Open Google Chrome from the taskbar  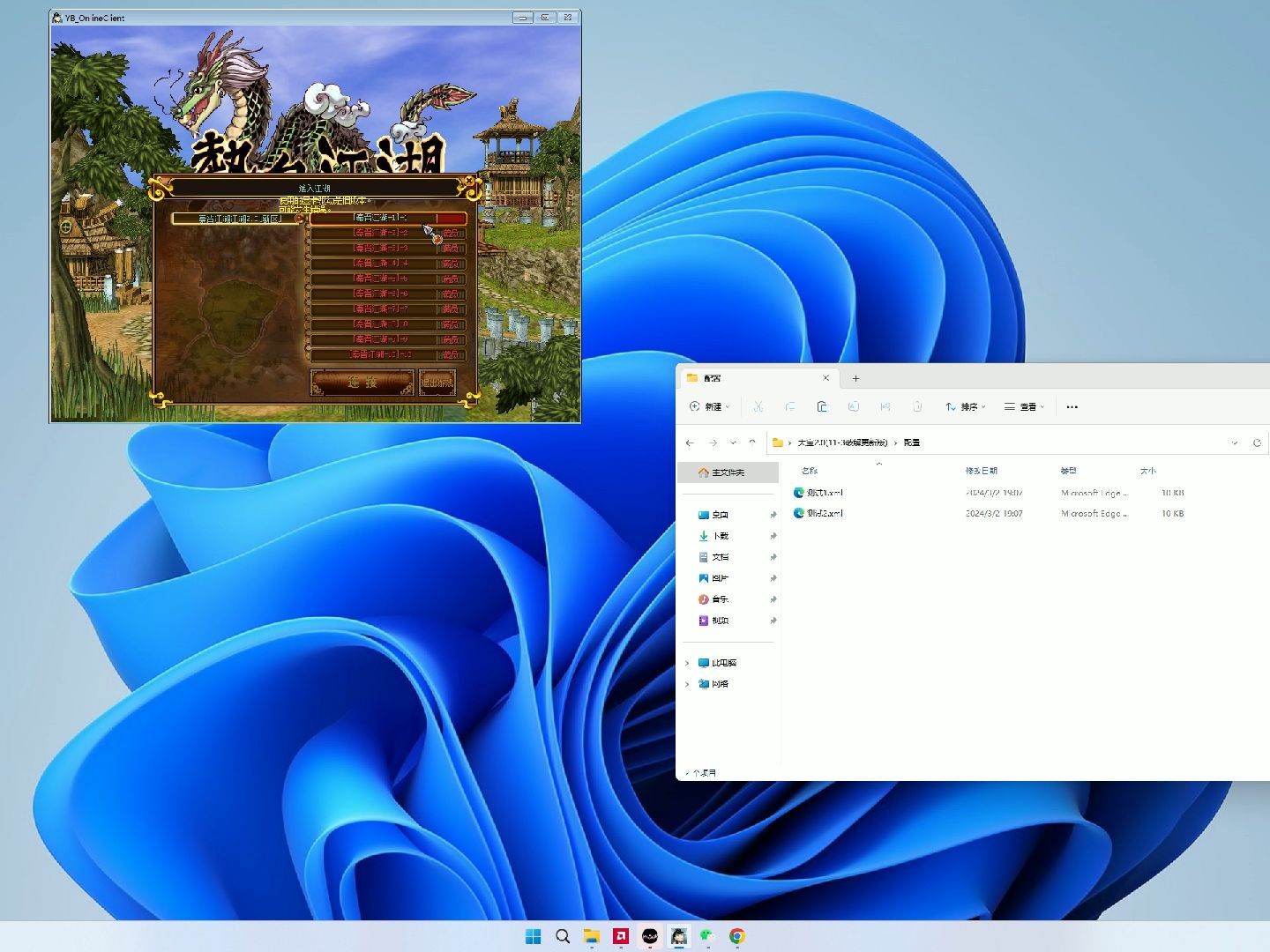[737, 936]
